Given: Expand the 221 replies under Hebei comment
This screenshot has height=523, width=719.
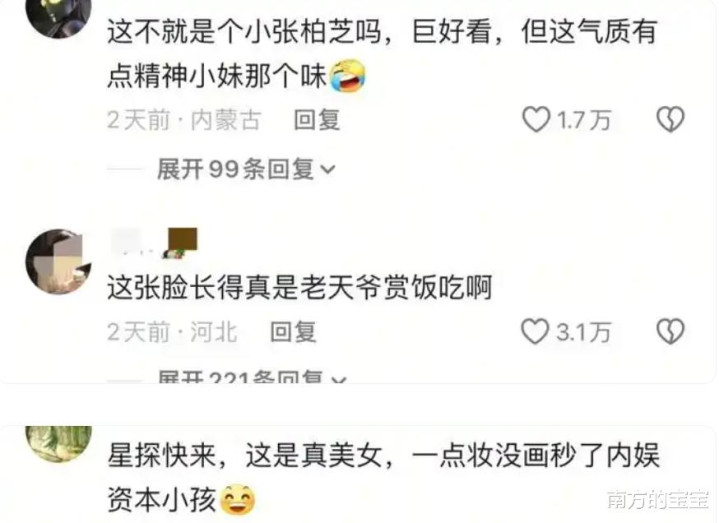Looking at the screenshot, I should (x=251, y=377).
